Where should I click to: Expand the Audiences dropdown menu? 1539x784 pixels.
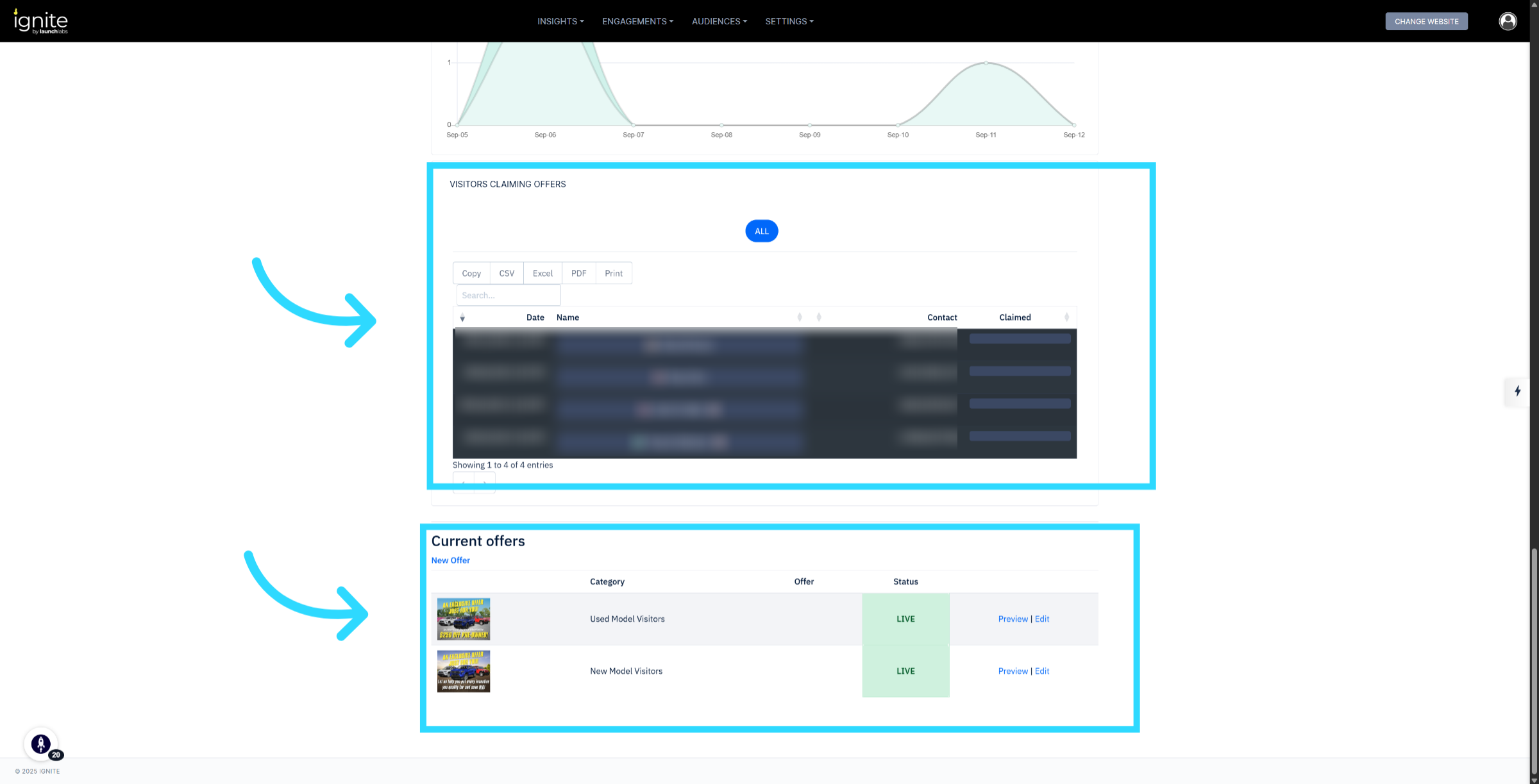[719, 21]
